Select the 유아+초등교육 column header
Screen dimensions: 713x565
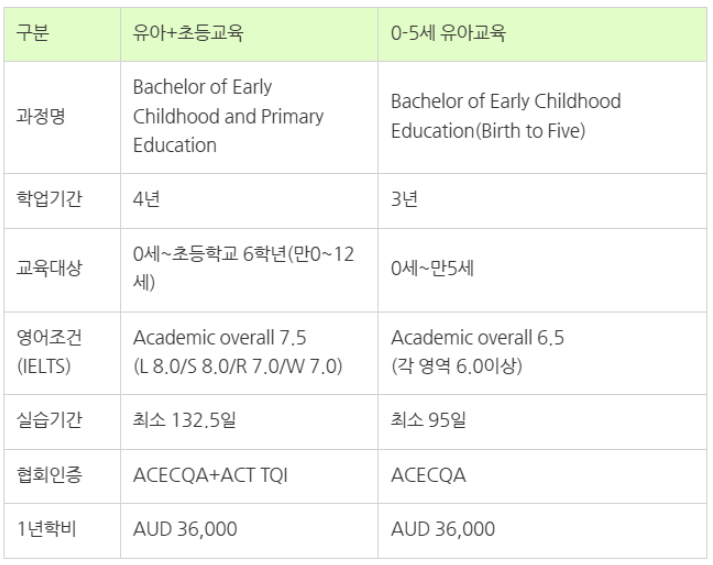(249, 34)
